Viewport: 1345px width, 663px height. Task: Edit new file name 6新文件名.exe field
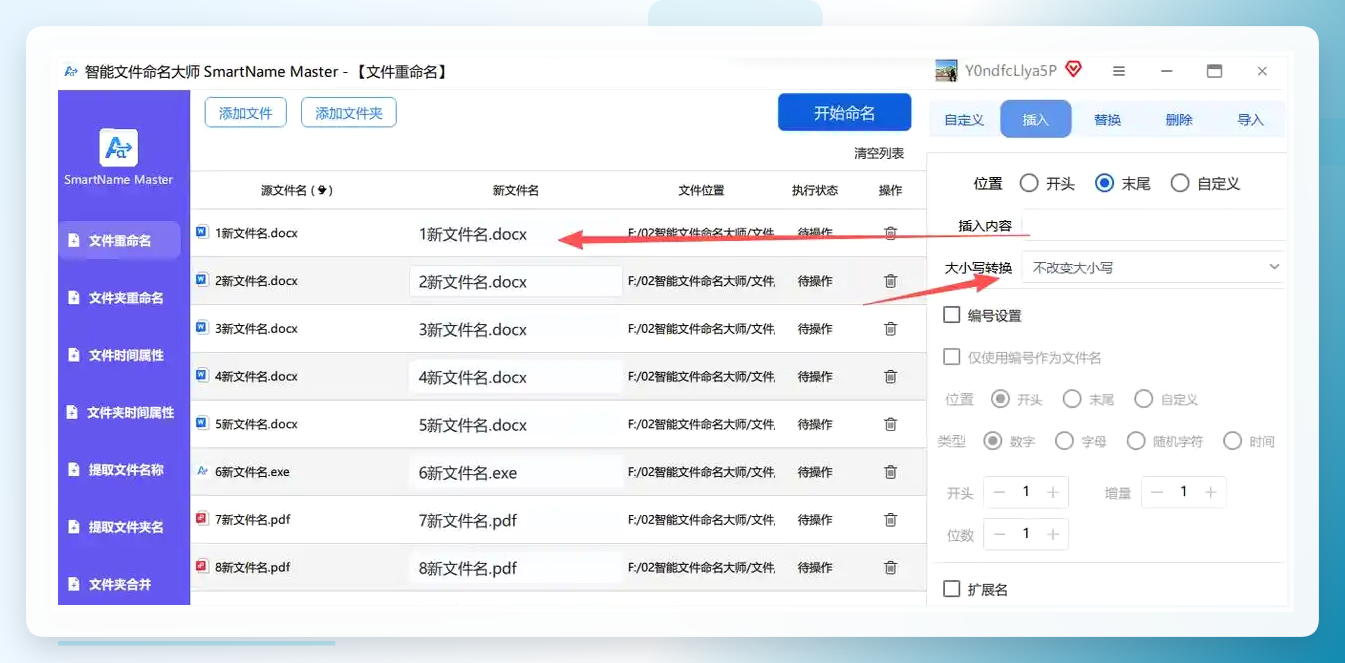pyautogui.click(x=516, y=472)
